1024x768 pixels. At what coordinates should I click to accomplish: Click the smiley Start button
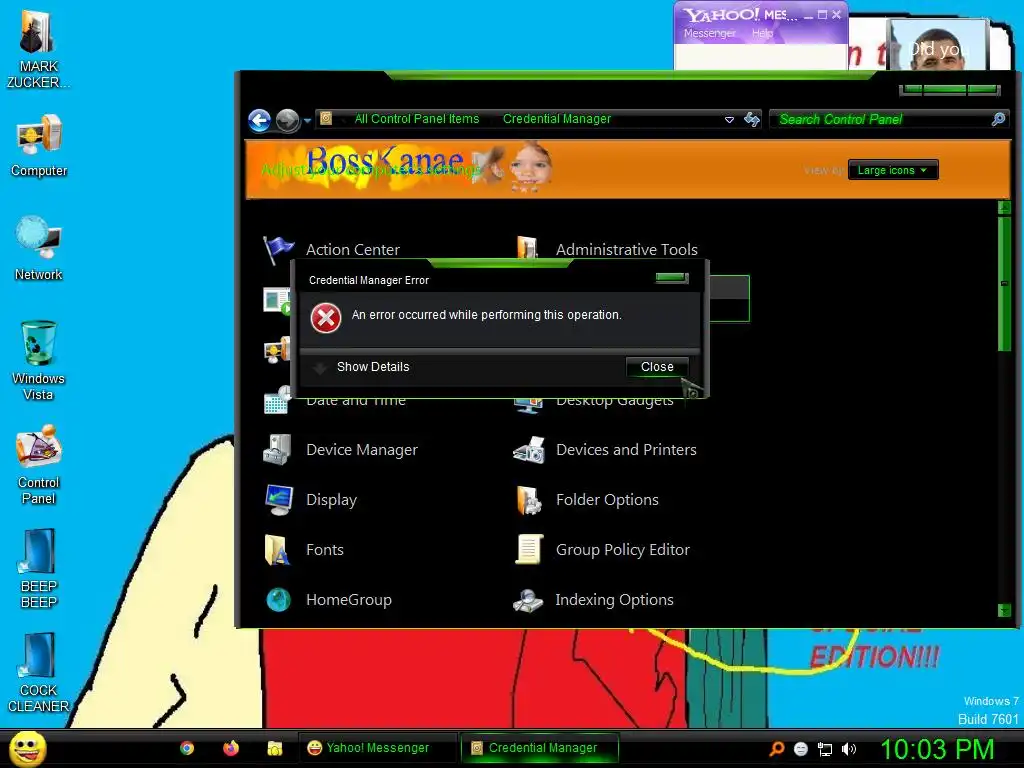28,748
